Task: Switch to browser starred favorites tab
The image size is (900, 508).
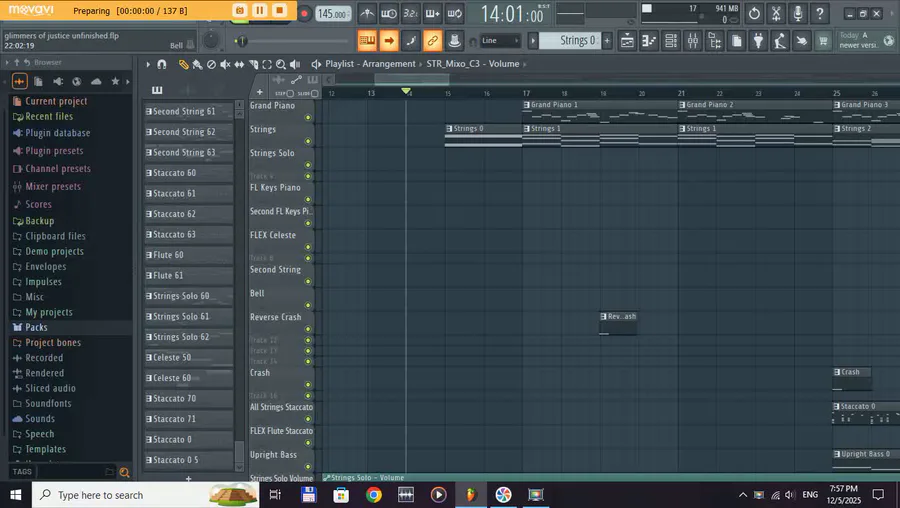Action: pyautogui.click(x=115, y=82)
